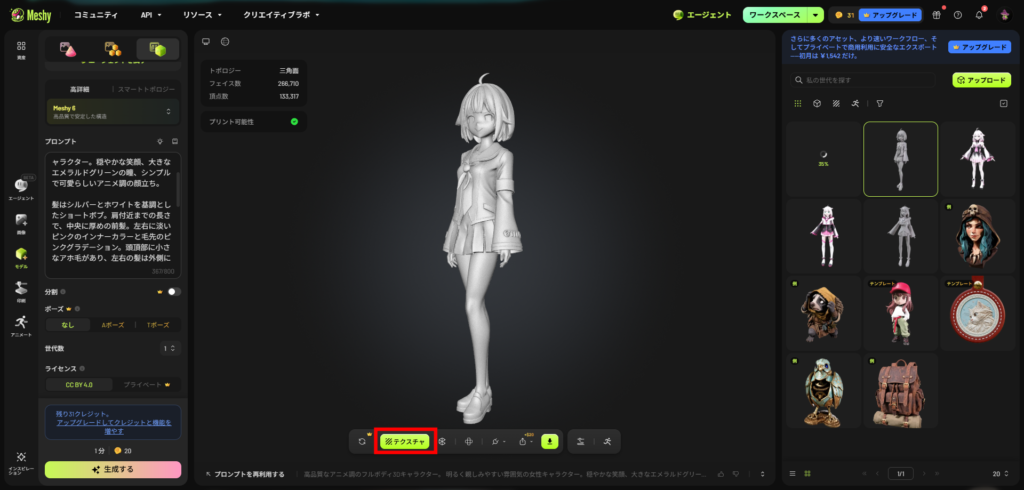Expand the prompt bar chevron at bottom
Viewport: 1024px width, 490px height.
click(762, 474)
